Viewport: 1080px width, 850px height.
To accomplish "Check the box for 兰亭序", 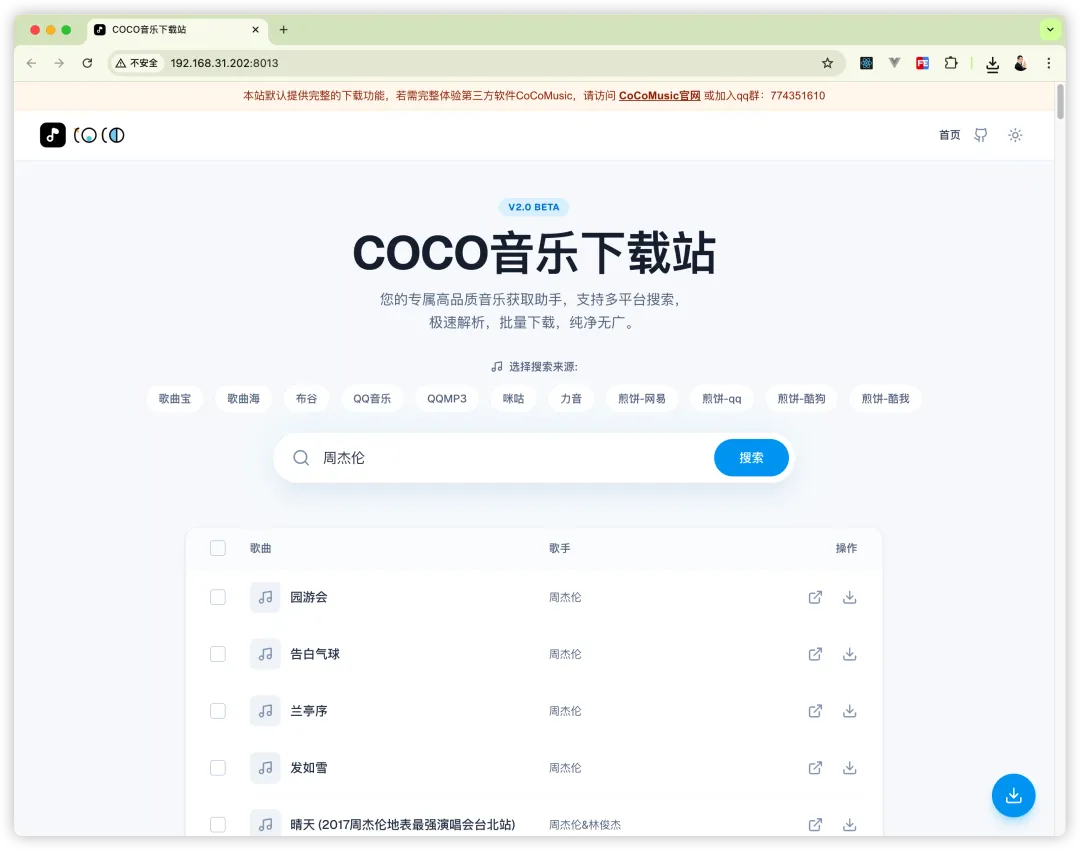I will coord(218,711).
